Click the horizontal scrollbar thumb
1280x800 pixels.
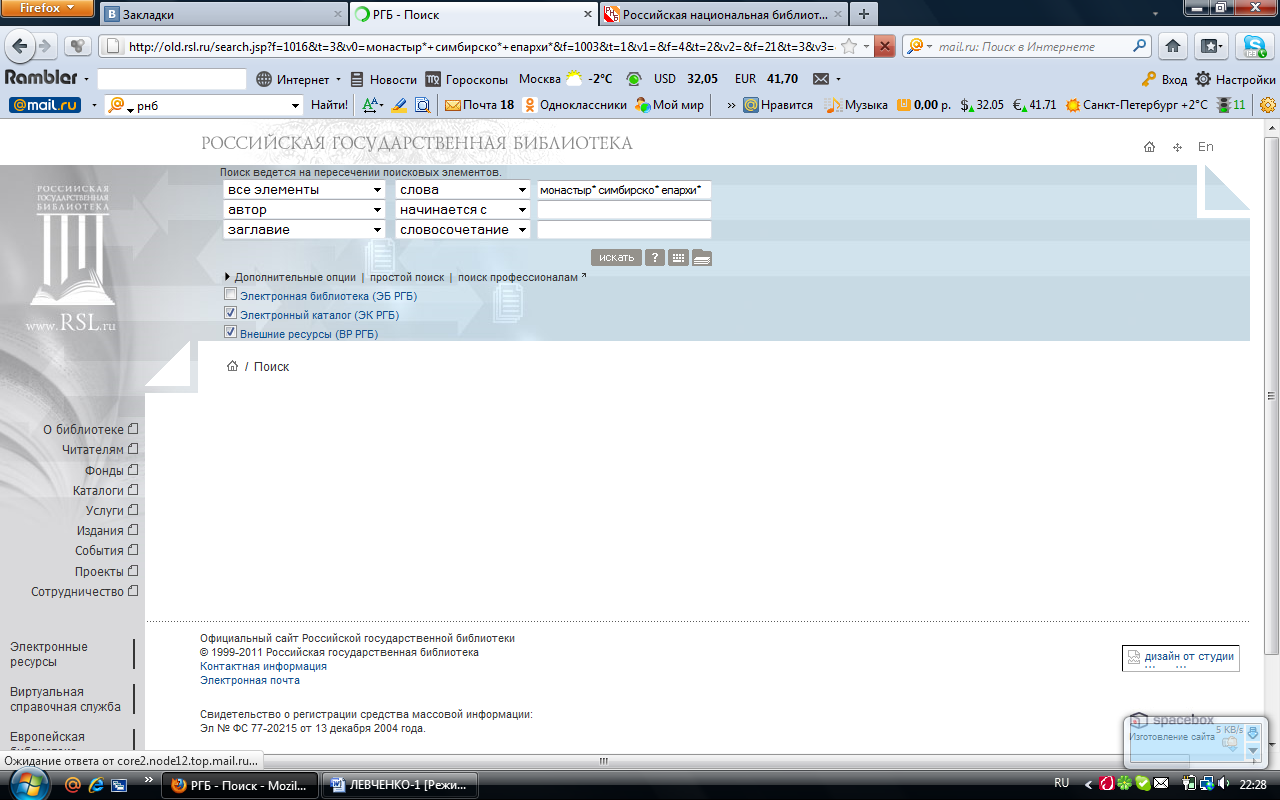coord(602,760)
